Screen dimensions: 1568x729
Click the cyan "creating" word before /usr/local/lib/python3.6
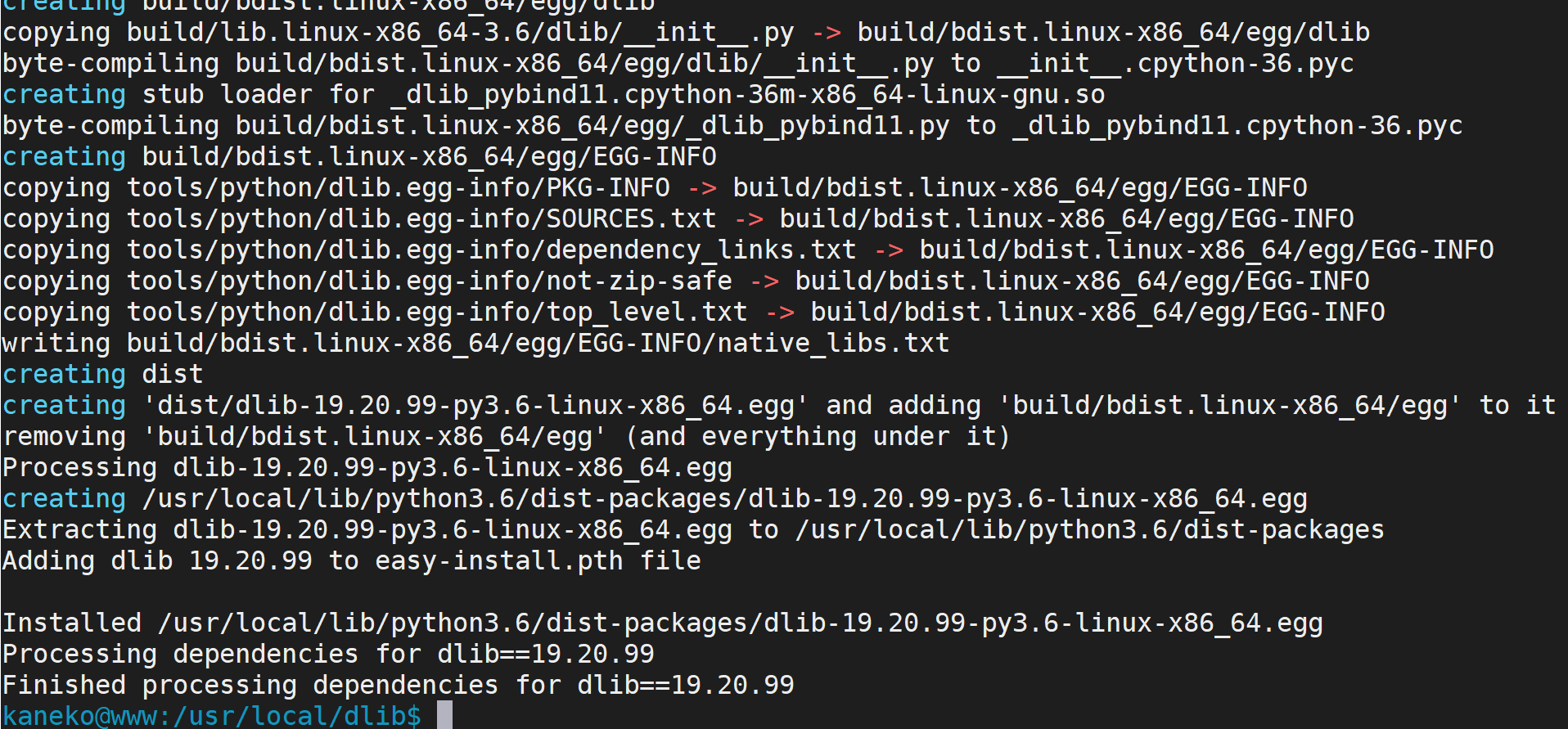coord(65,498)
